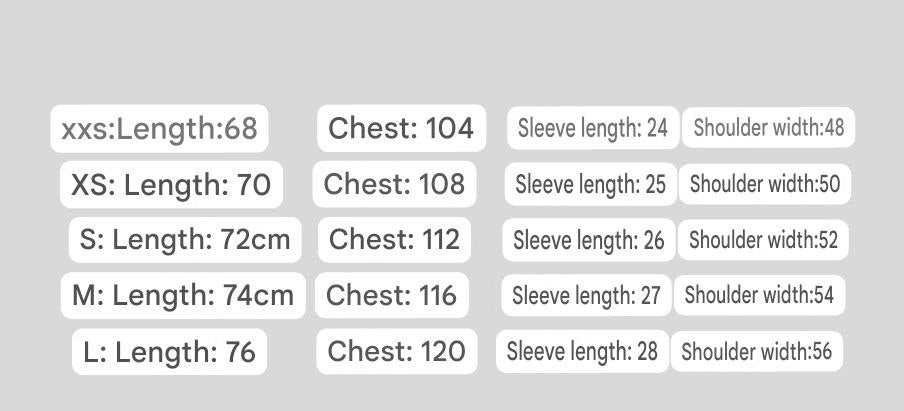The image size is (904, 411).
Task: Click the Chest: 108 label
Action: (394, 184)
